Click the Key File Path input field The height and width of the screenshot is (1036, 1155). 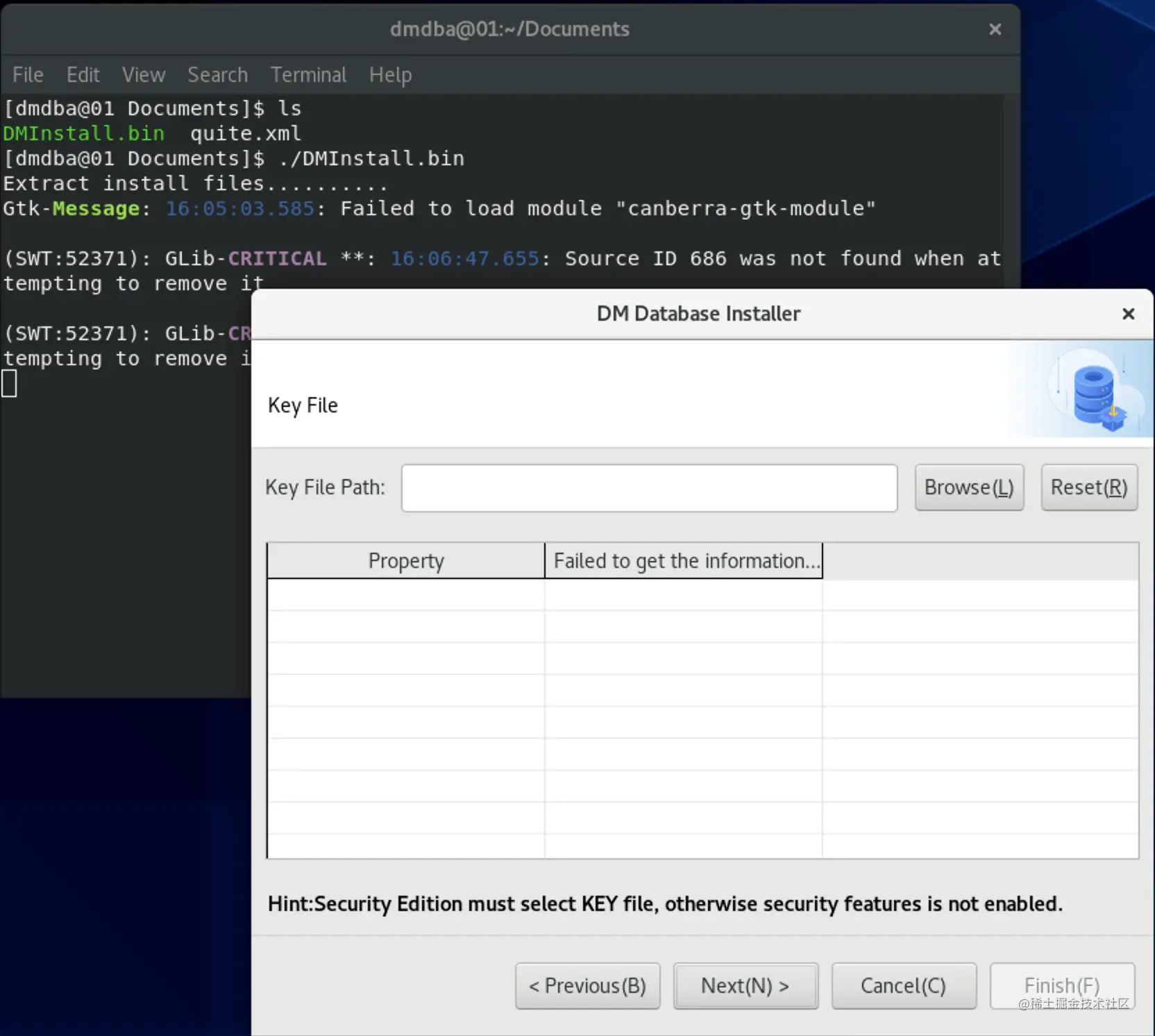649,488
